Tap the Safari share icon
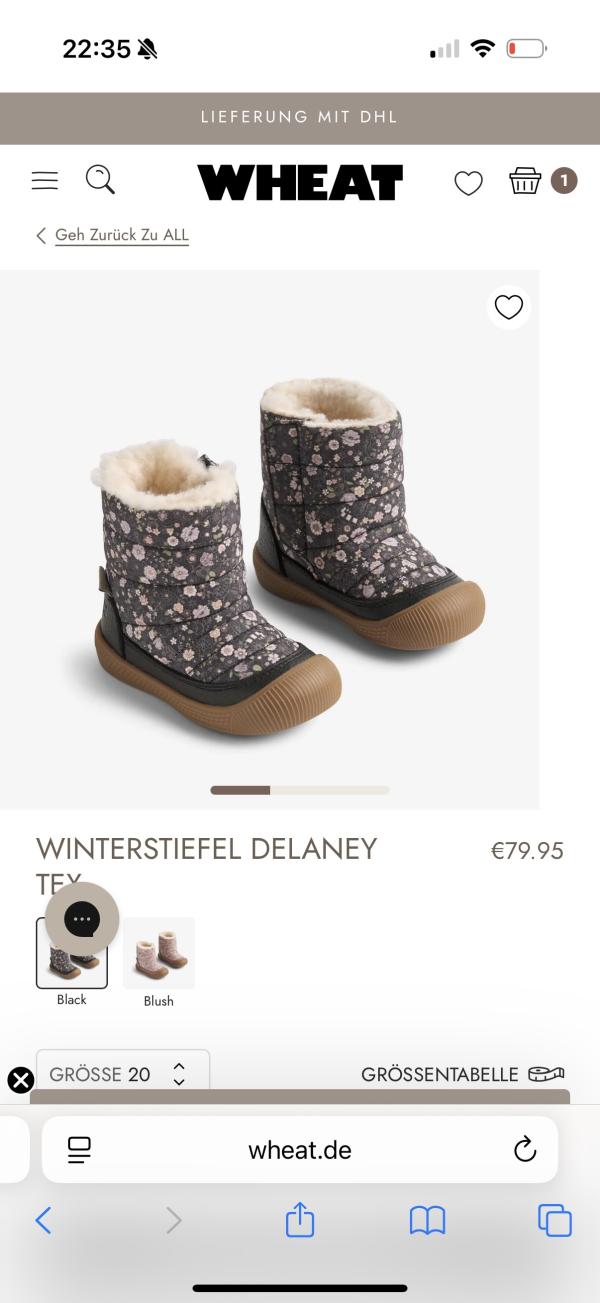 pos(300,1219)
